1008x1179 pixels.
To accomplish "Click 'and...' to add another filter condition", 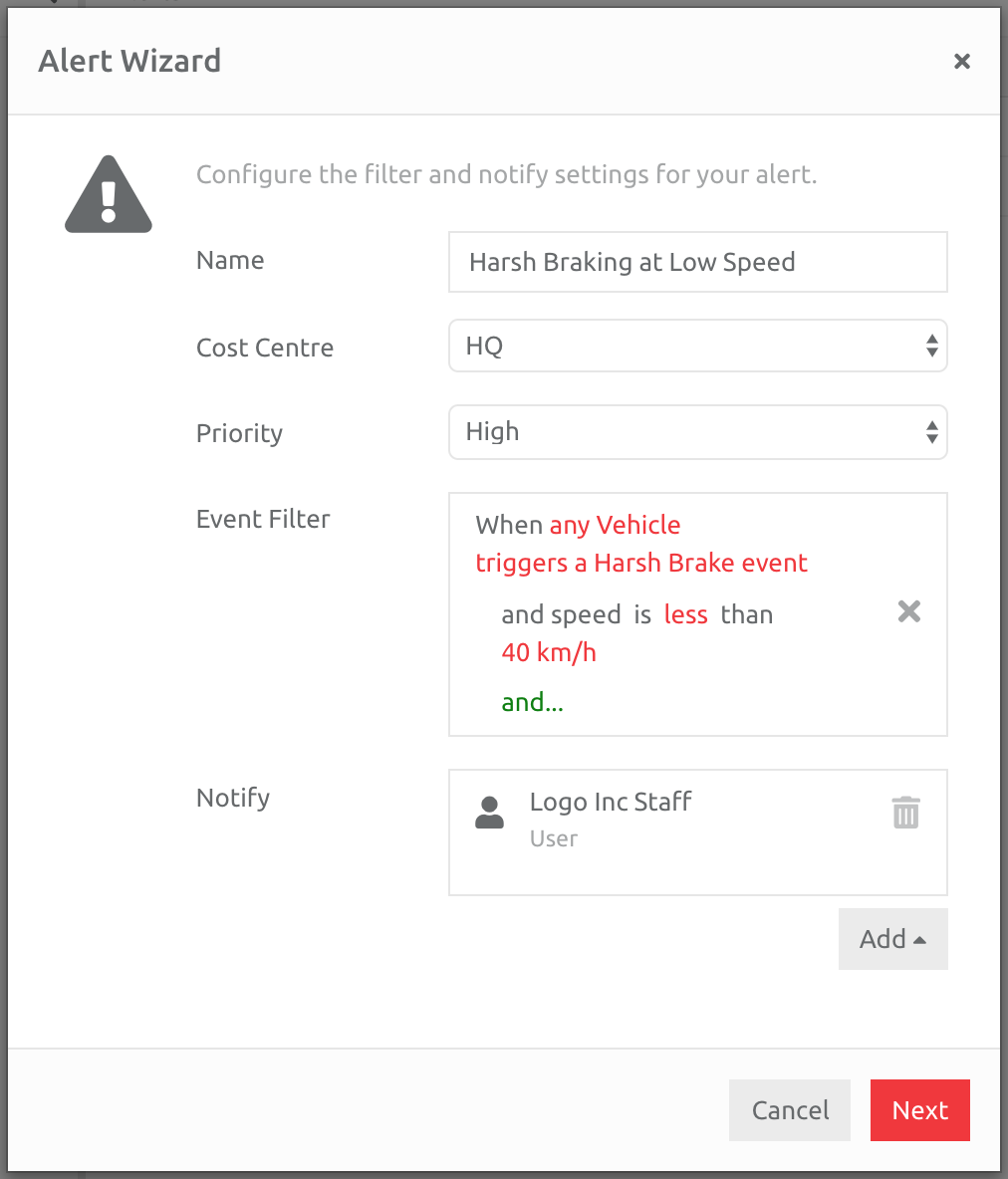I will (x=531, y=701).
